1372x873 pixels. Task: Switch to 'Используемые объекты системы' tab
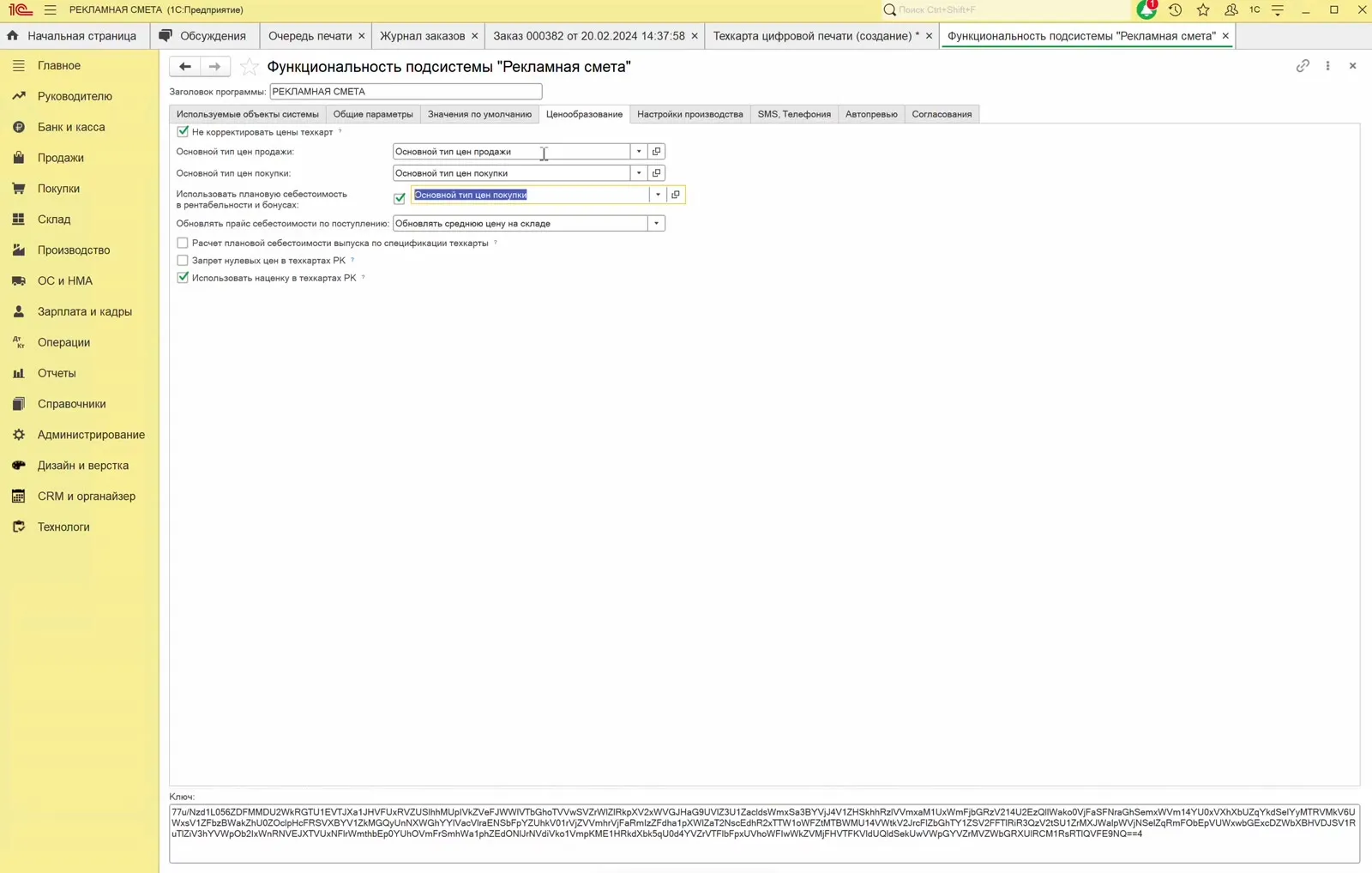(x=248, y=114)
